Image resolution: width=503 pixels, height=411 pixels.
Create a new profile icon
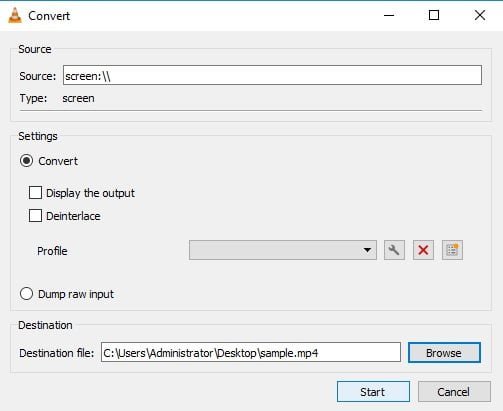pos(452,250)
